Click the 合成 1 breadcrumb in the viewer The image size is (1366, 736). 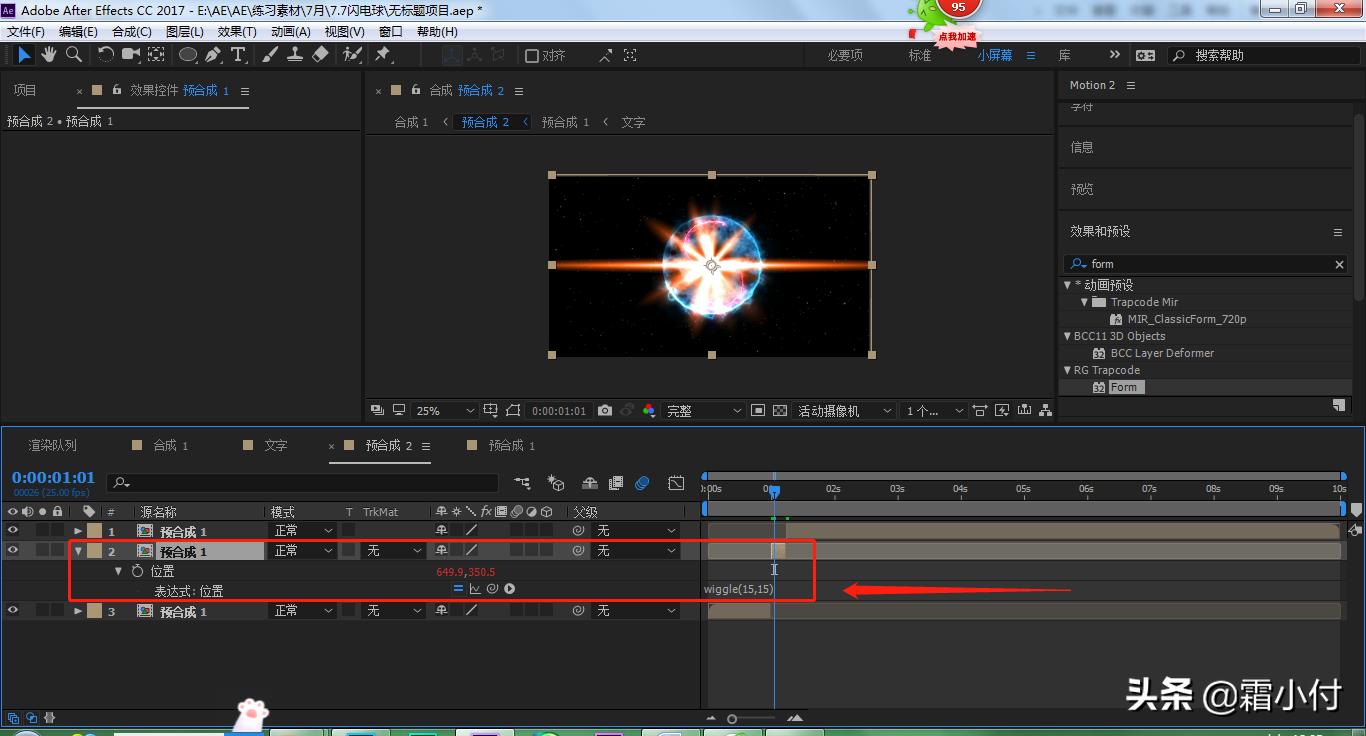[410, 122]
